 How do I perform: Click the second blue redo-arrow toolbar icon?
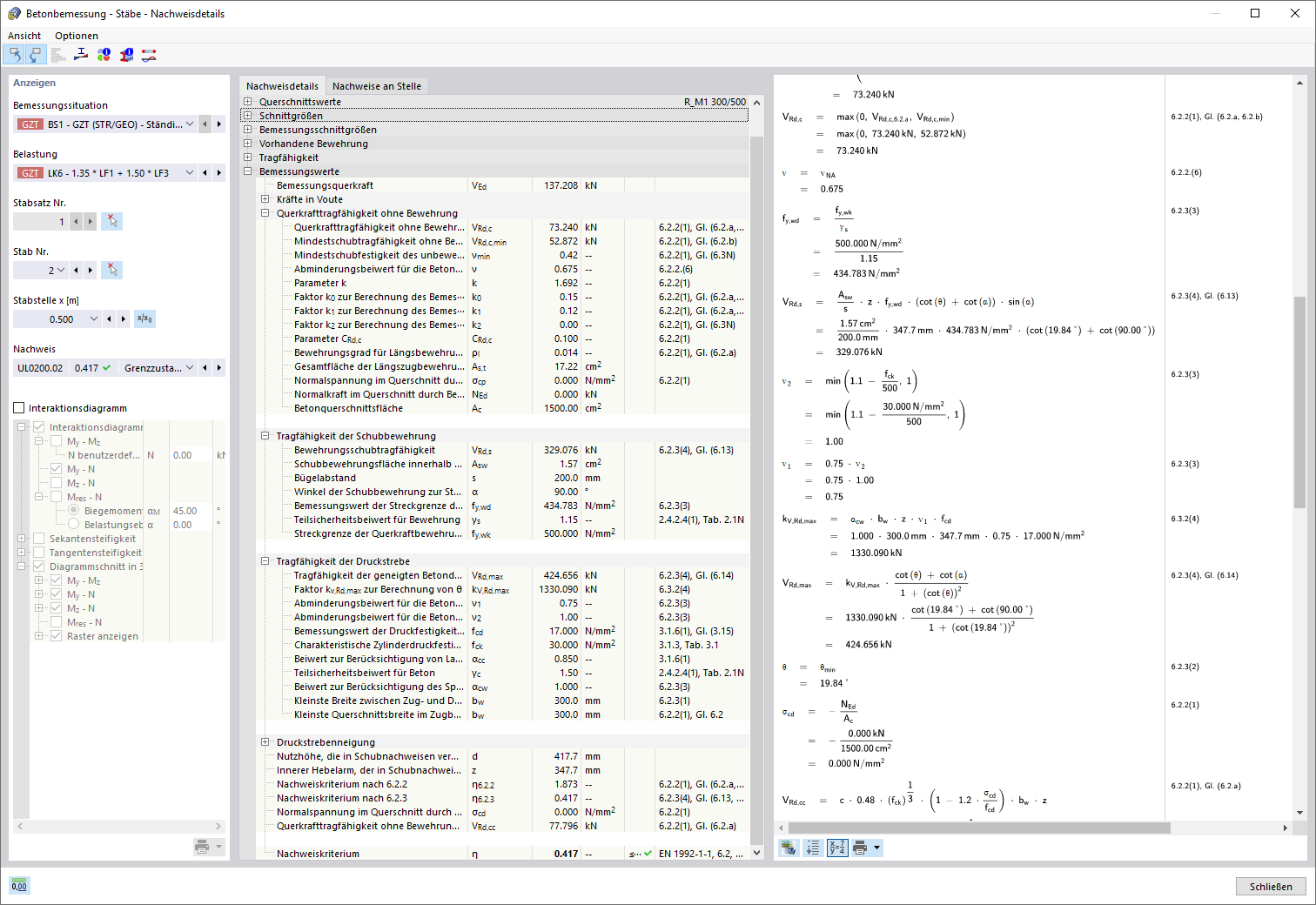tap(35, 55)
